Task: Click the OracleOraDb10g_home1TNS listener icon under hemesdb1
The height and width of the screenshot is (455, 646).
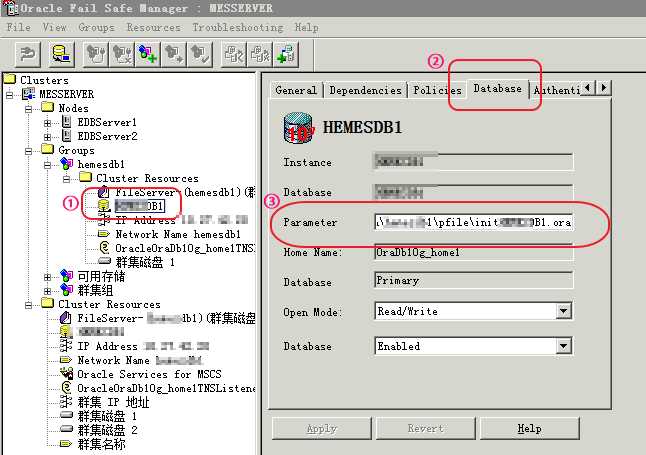Action: tap(105, 248)
